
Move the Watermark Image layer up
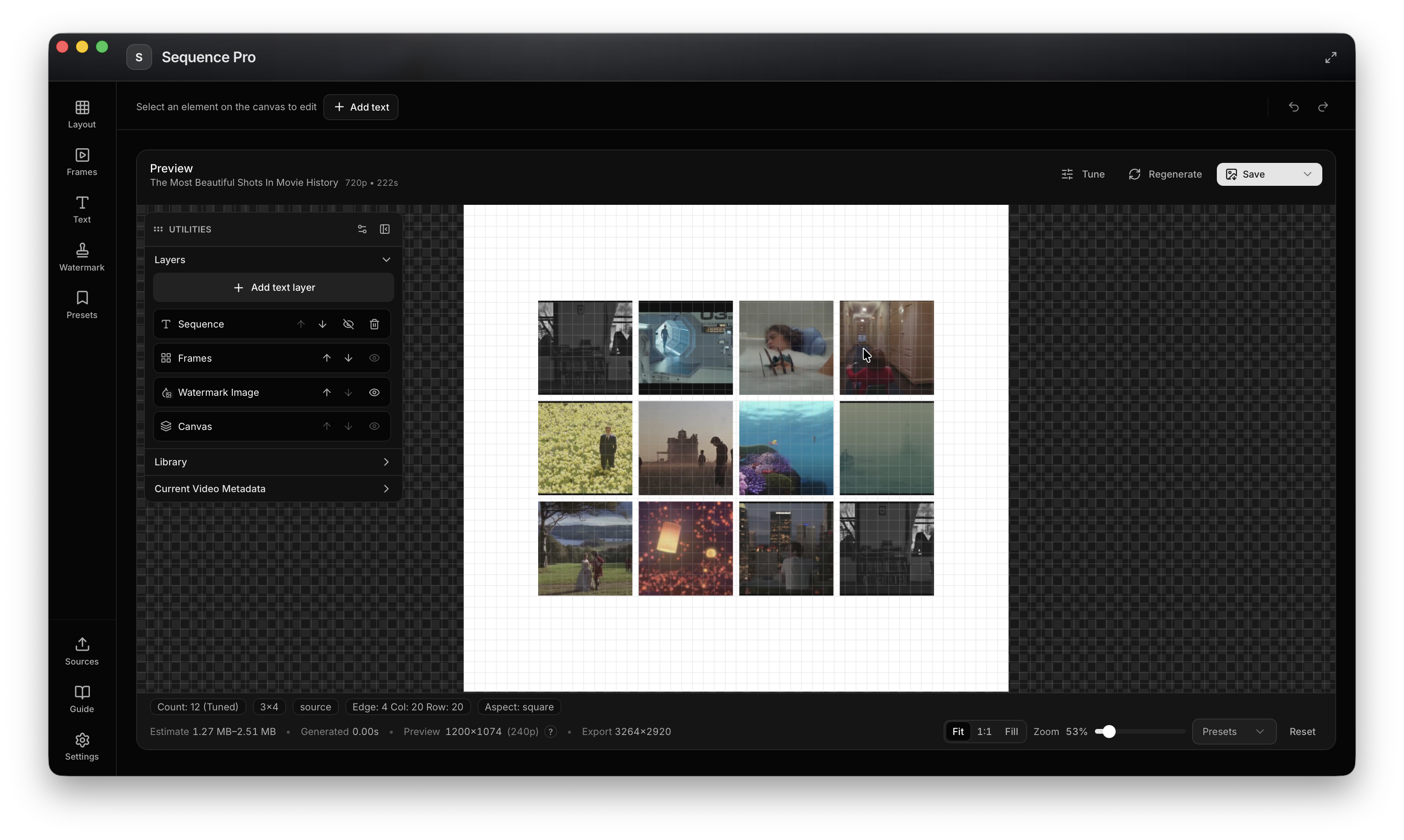pyautogui.click(x=327, y=393)
